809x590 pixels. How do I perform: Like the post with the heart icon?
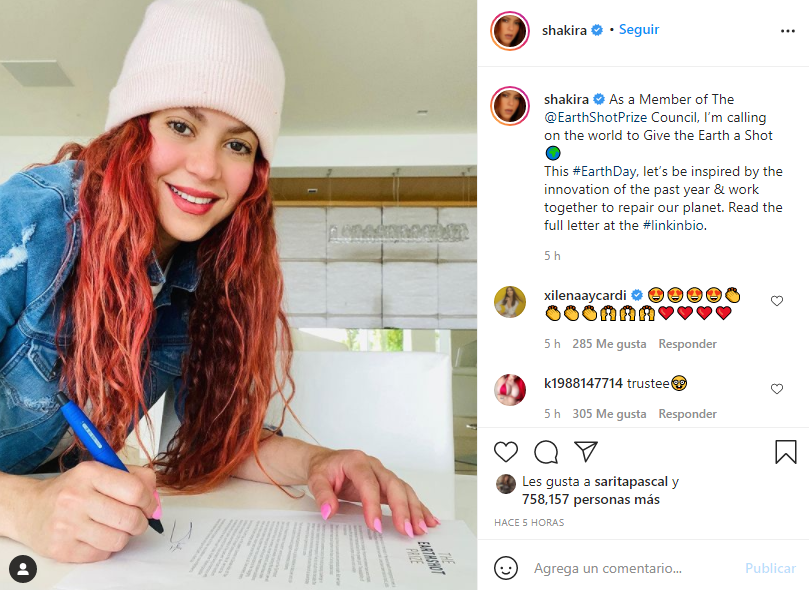tap(506, 452)
